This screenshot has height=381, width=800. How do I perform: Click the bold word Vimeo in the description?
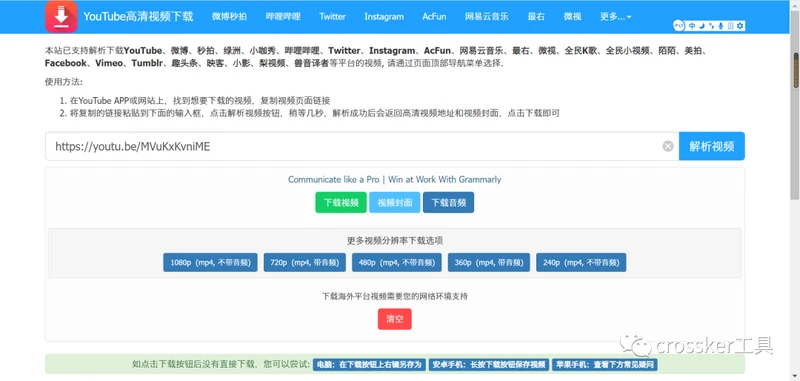[x=109, y=63]
